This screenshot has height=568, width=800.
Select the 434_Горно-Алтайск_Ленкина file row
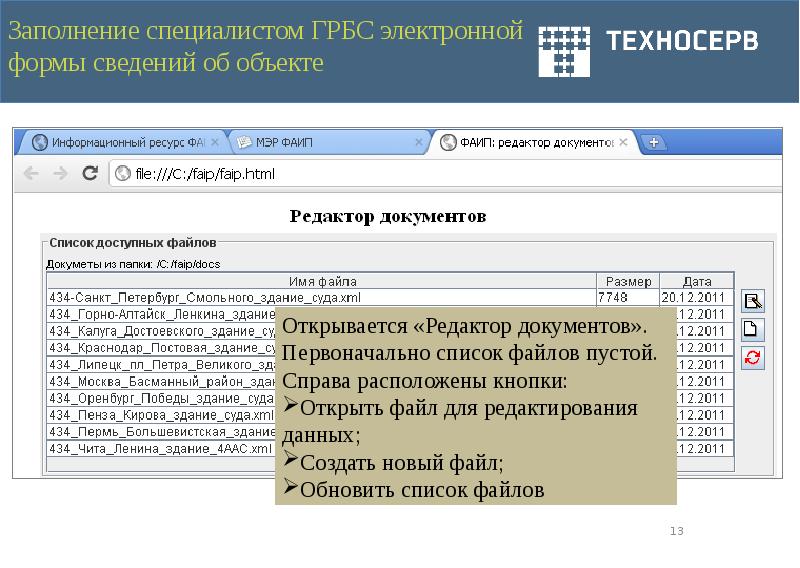point(162,314)
